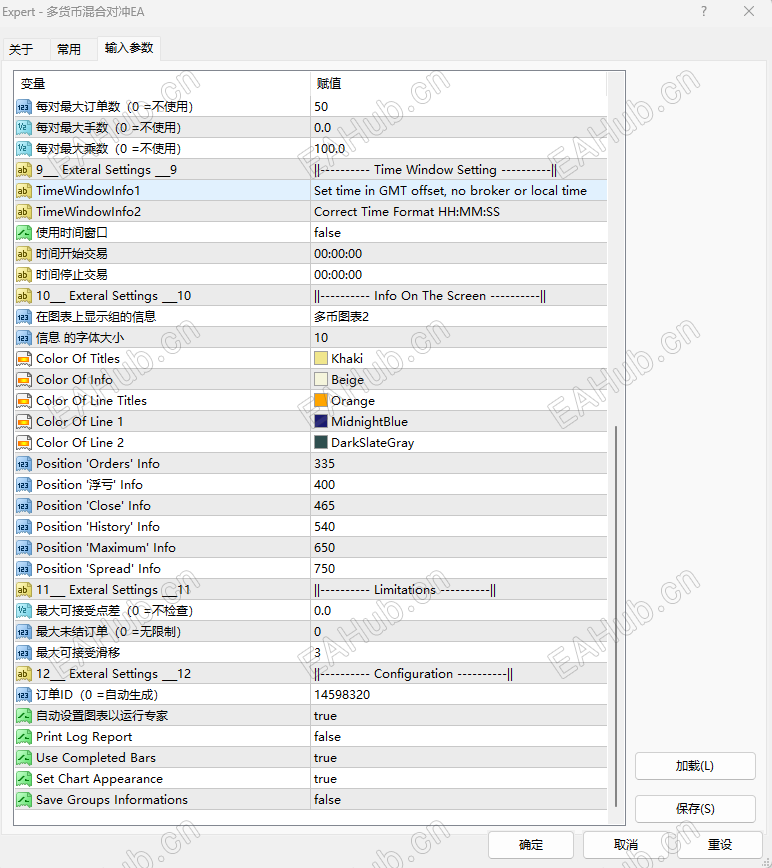Click the double-type icon beside 每对最大乘数
Image resolution: width=772 pixels, height=868 pixels.
click(x=23, y=149)
